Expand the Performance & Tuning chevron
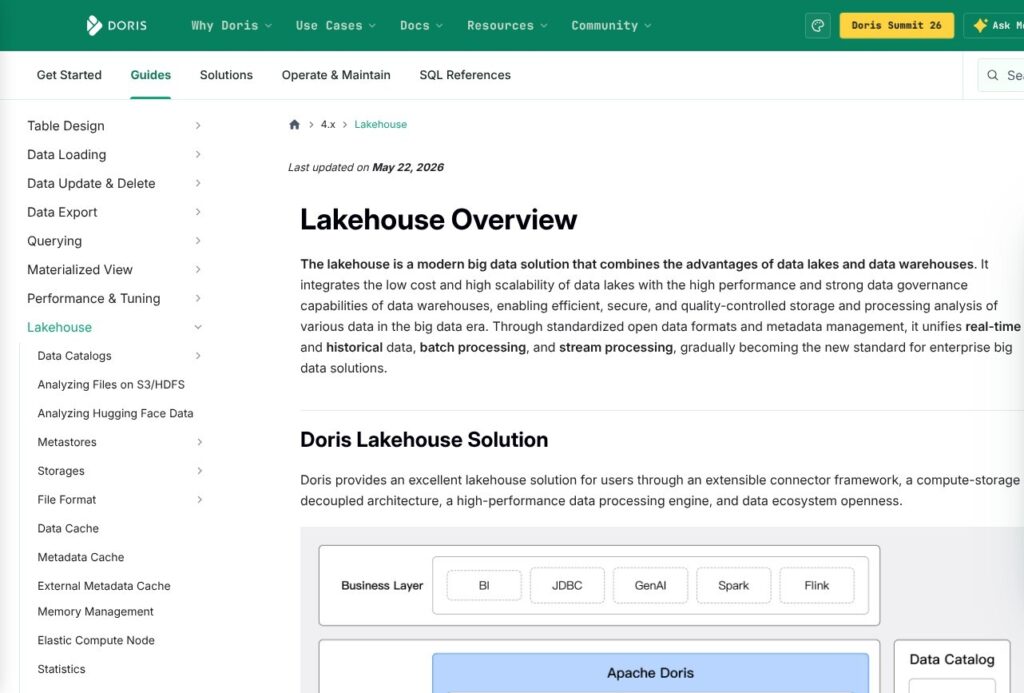 [x=198, y=298]
